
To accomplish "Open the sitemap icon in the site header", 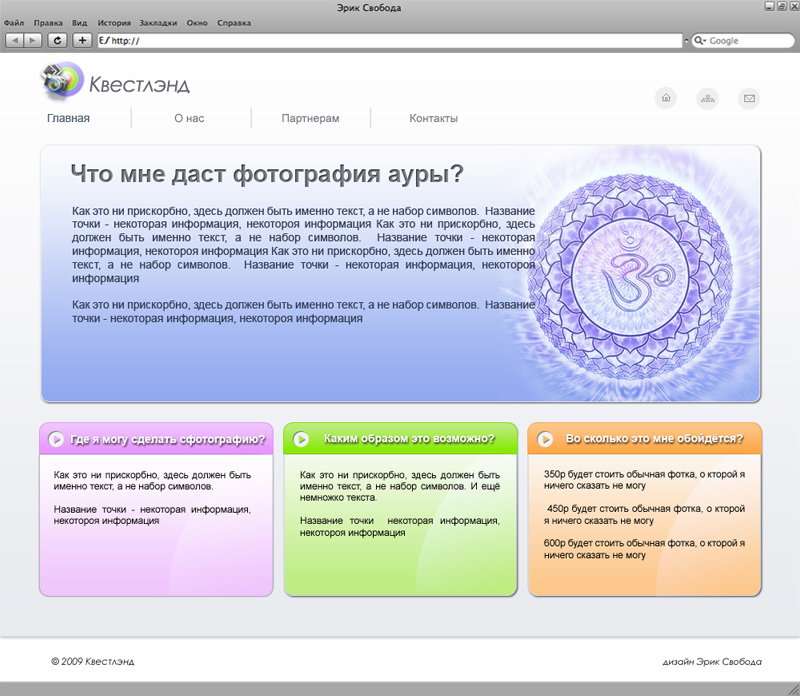I will click(x=708, y=98).
